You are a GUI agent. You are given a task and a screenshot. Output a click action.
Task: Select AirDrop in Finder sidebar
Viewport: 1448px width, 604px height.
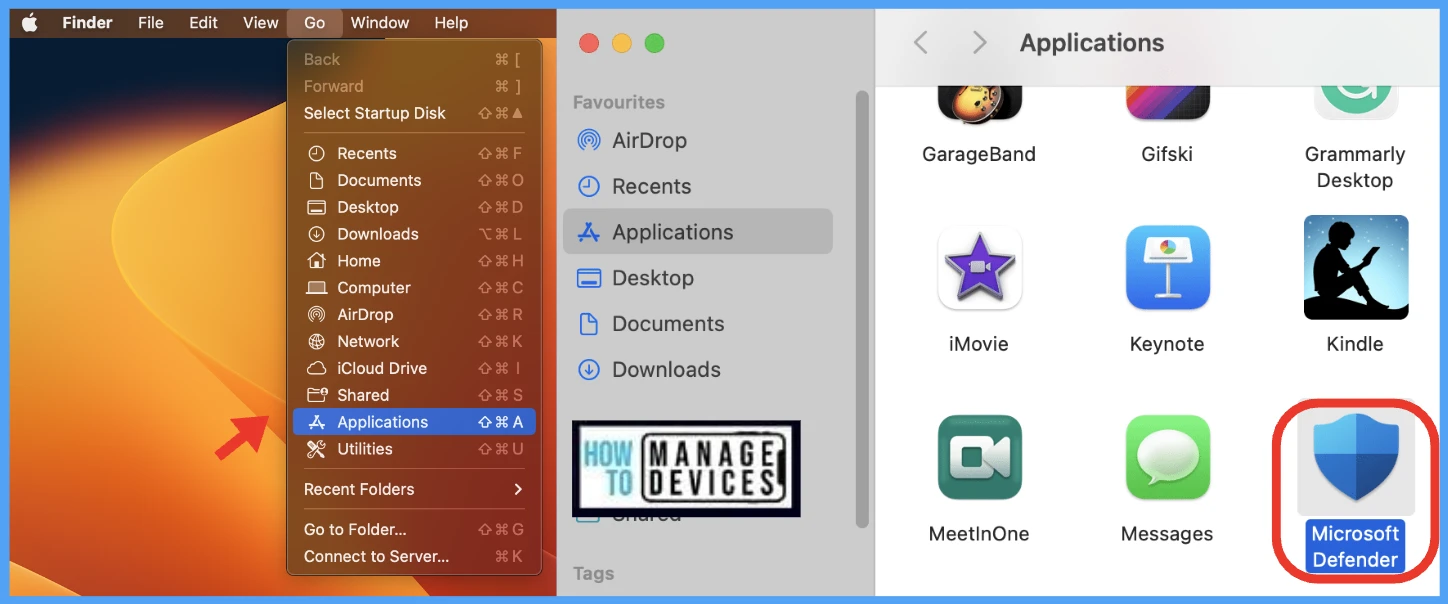648,141
